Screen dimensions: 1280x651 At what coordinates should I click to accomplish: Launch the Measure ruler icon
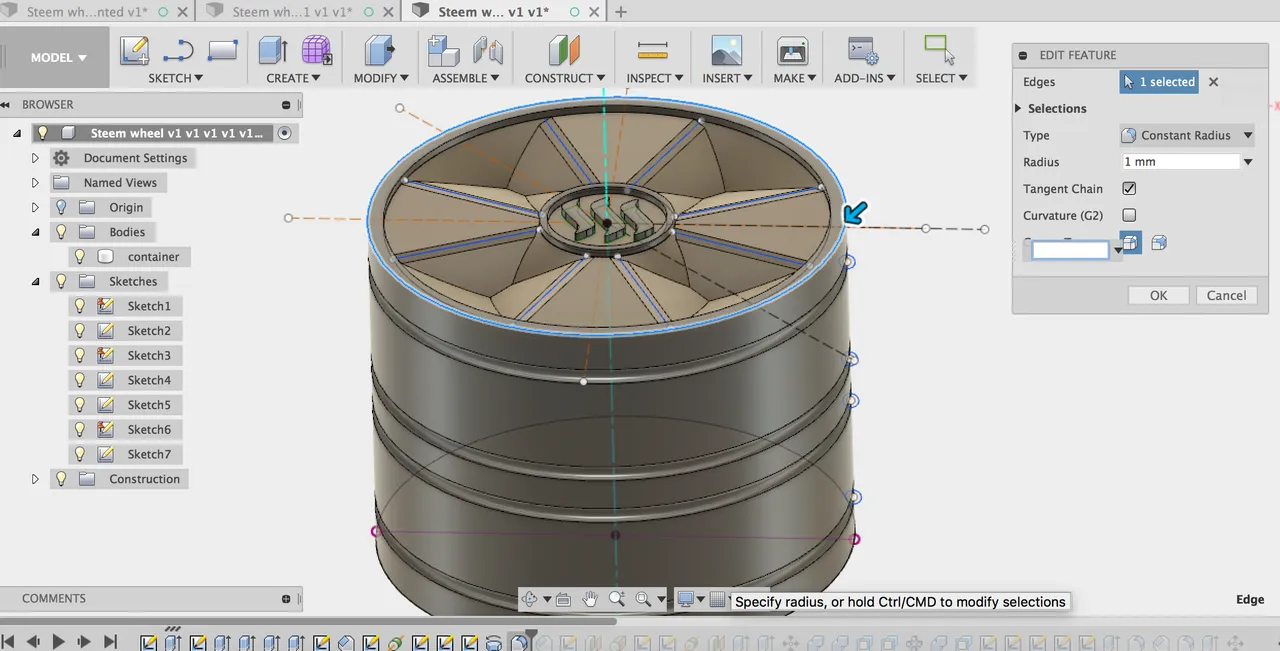(652, 50)
